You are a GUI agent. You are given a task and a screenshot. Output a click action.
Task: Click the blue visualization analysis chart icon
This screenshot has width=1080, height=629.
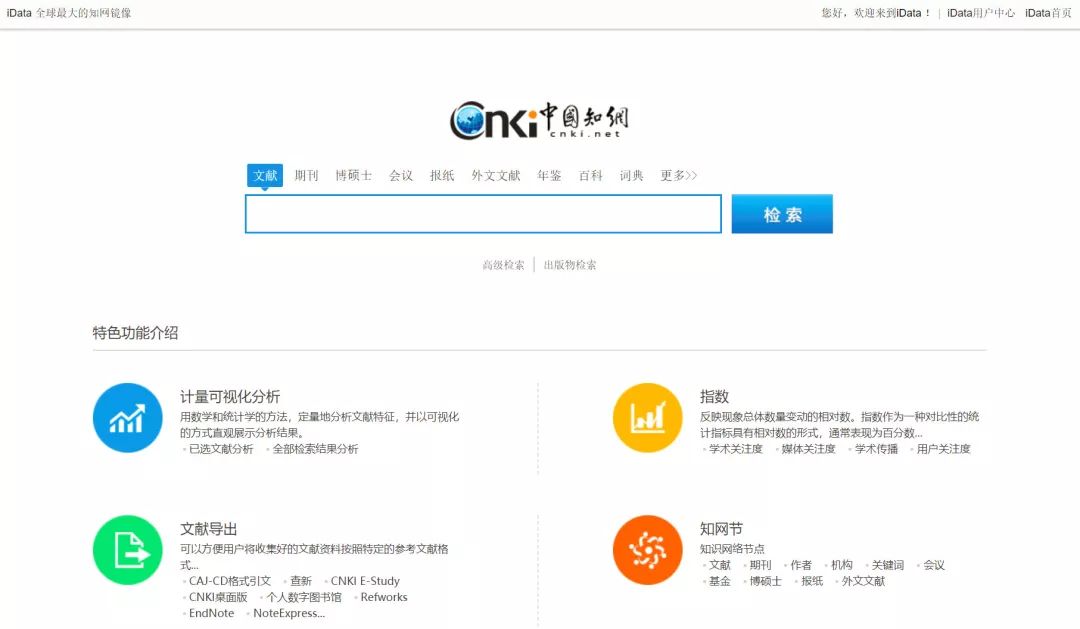click(x=127, y=418)
